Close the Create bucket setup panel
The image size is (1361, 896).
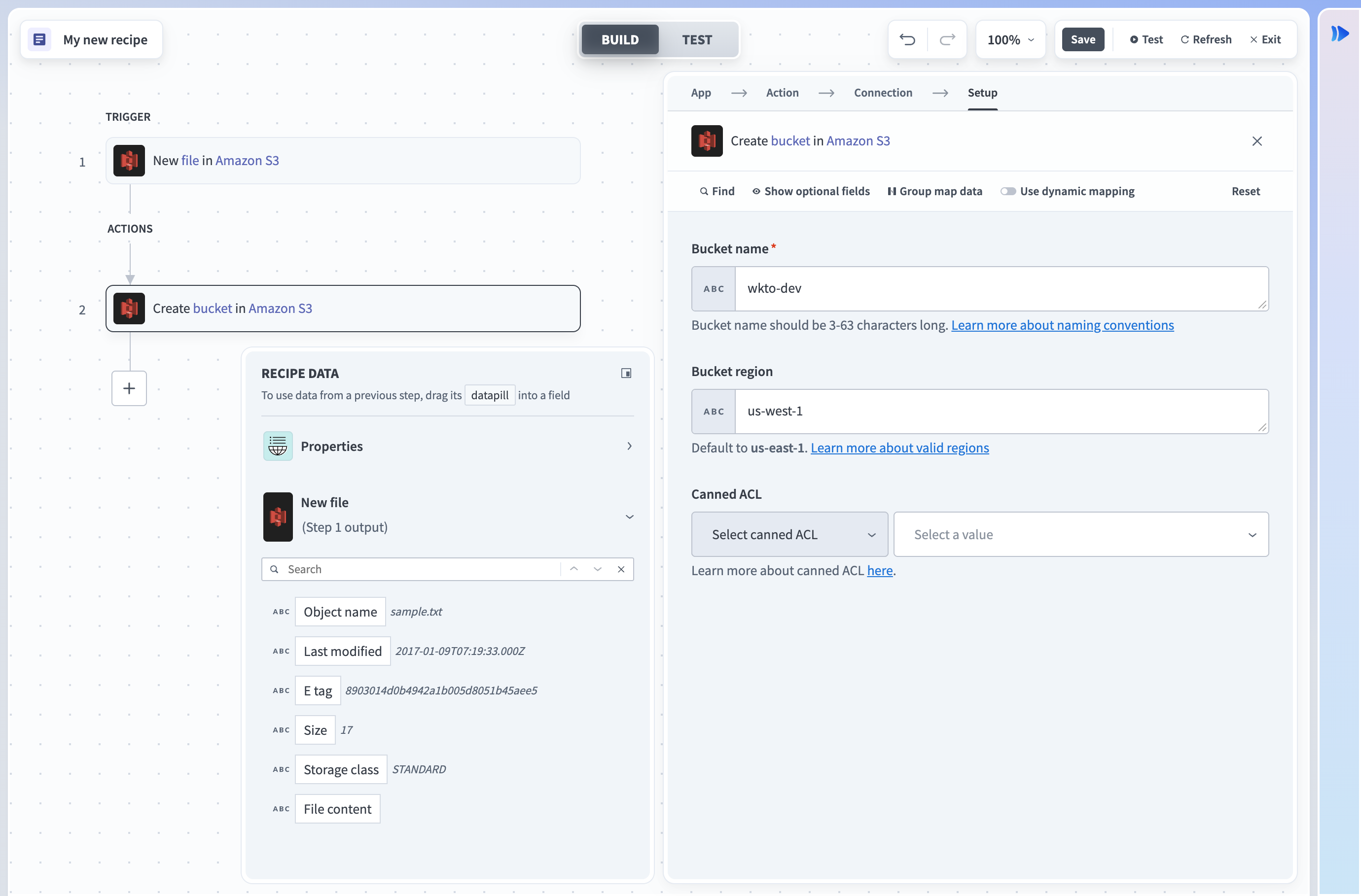coord(1257,141)
